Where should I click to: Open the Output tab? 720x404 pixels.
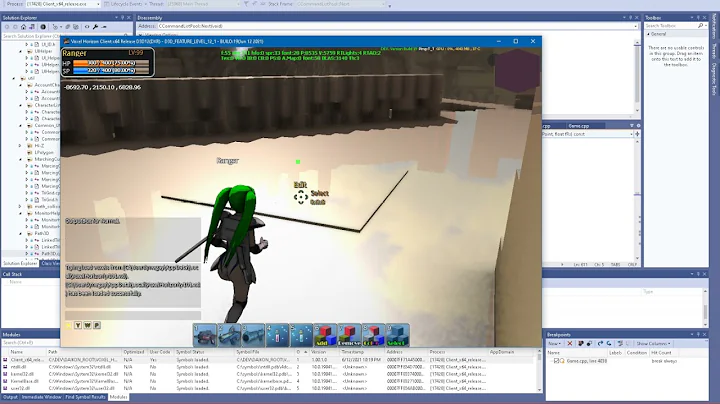click(x=10, y=397)
